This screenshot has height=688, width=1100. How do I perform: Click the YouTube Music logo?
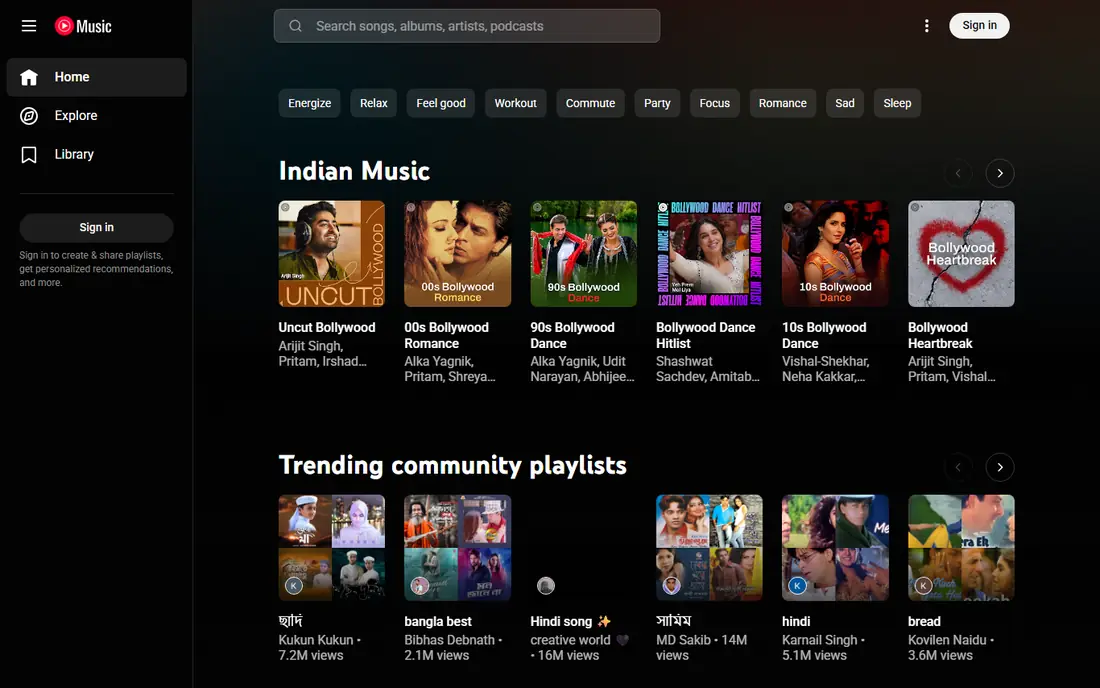(x=83, y=26)
